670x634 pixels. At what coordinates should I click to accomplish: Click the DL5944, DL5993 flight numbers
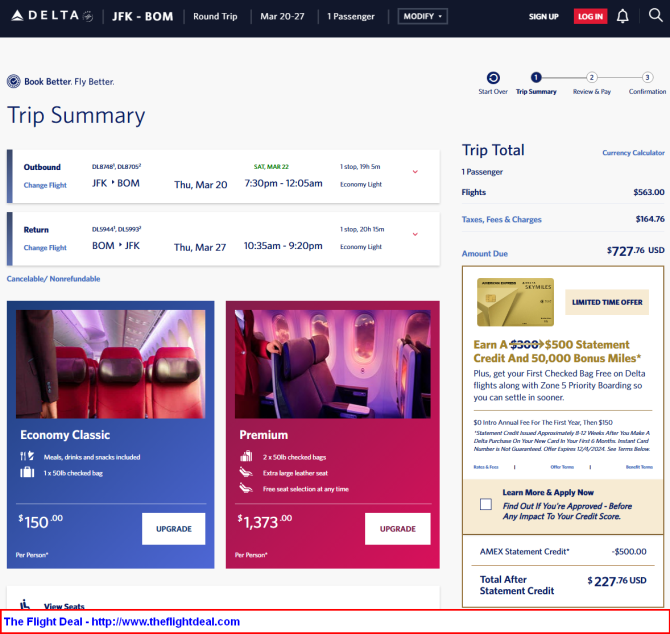[116, 229]
